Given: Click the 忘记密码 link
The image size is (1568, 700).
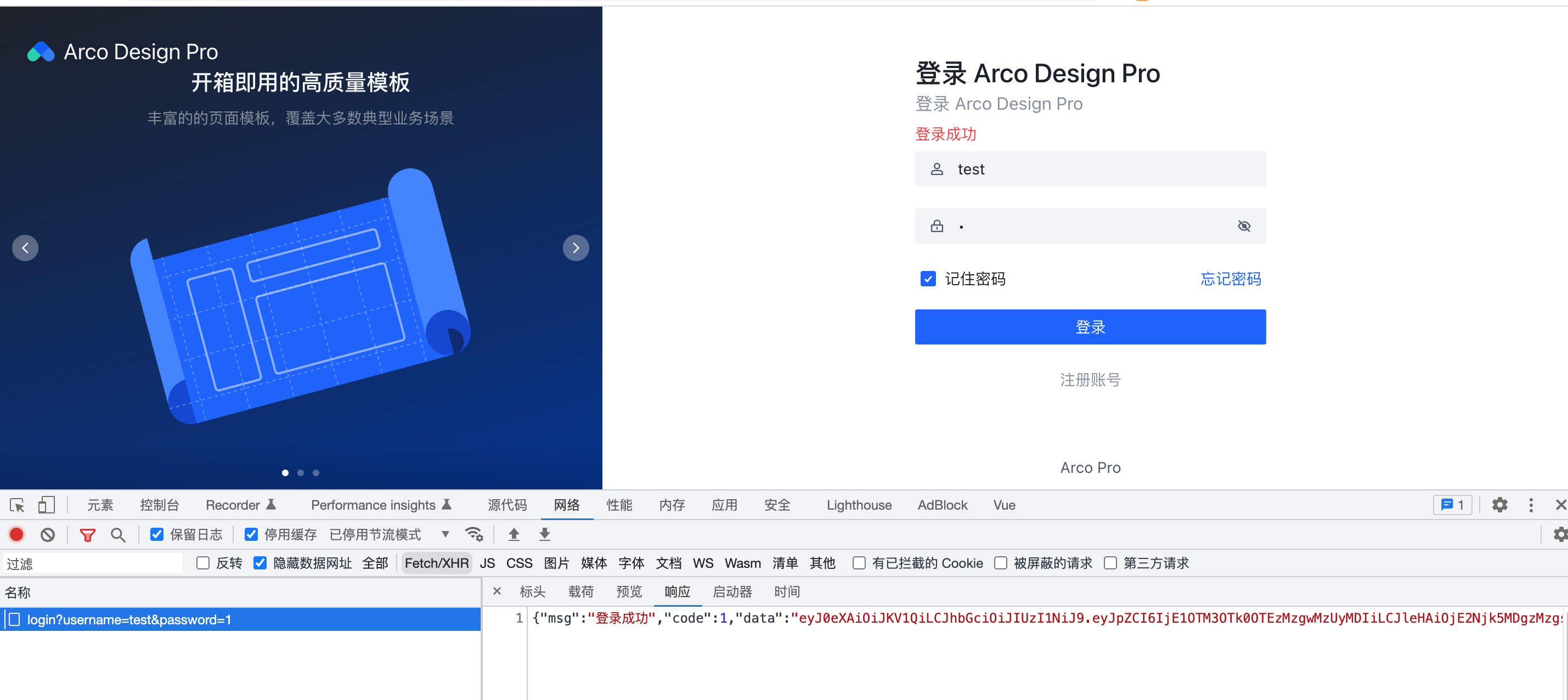Looking at the screenshot, I should point(1230,279).
